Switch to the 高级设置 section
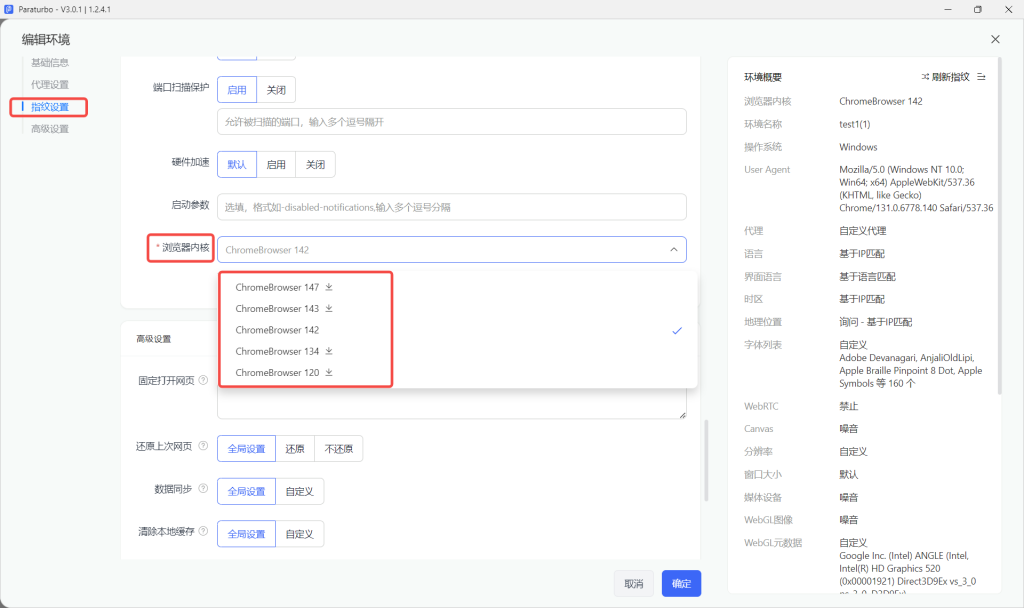1024x608 pixels. point(50,129)
